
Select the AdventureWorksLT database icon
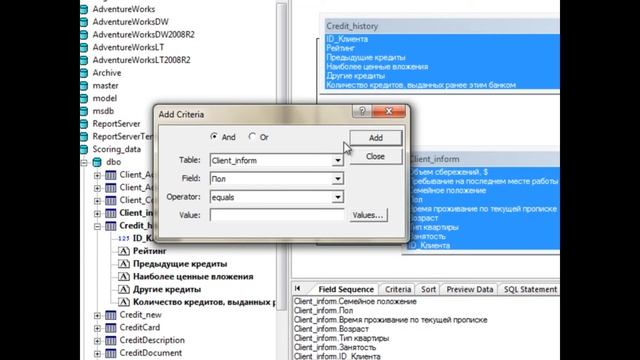tap(84, 47)
